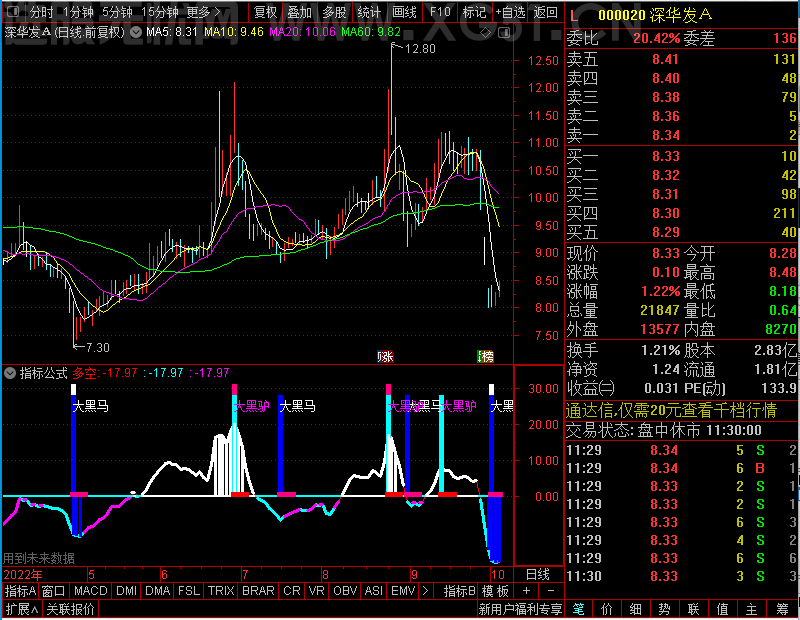Switch indicator to DMI
Screen dimensions: 800x620
click(x=127, y=591)
